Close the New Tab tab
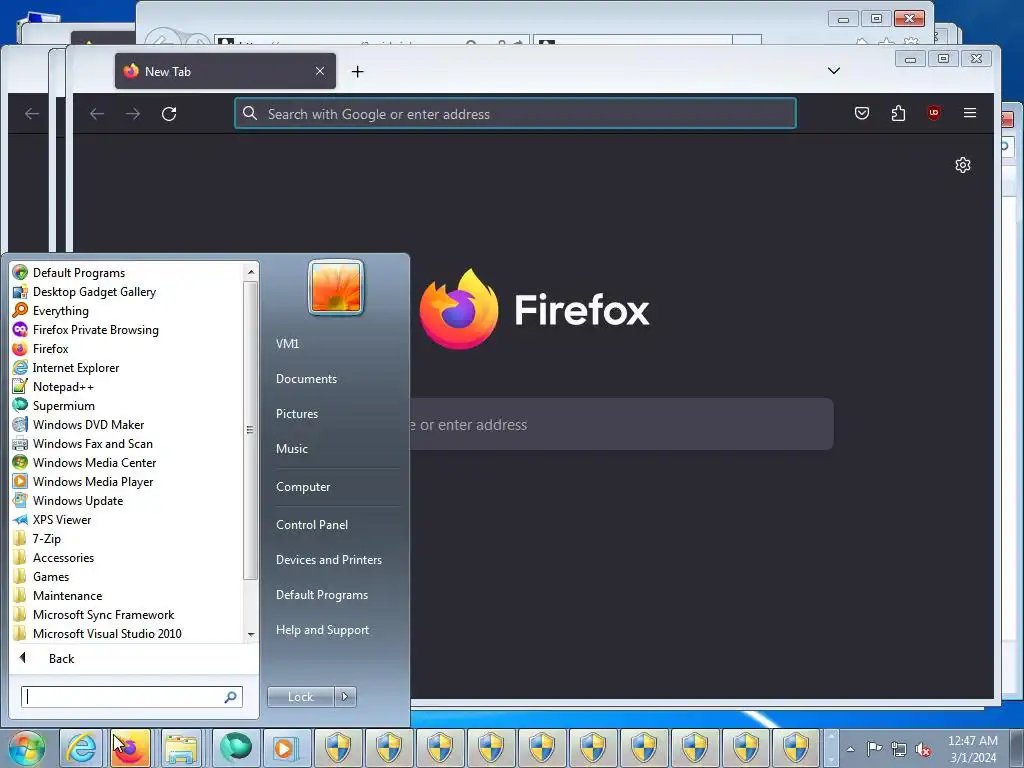Viewport: 1024px width, 768px height. (x=320, y=71)
